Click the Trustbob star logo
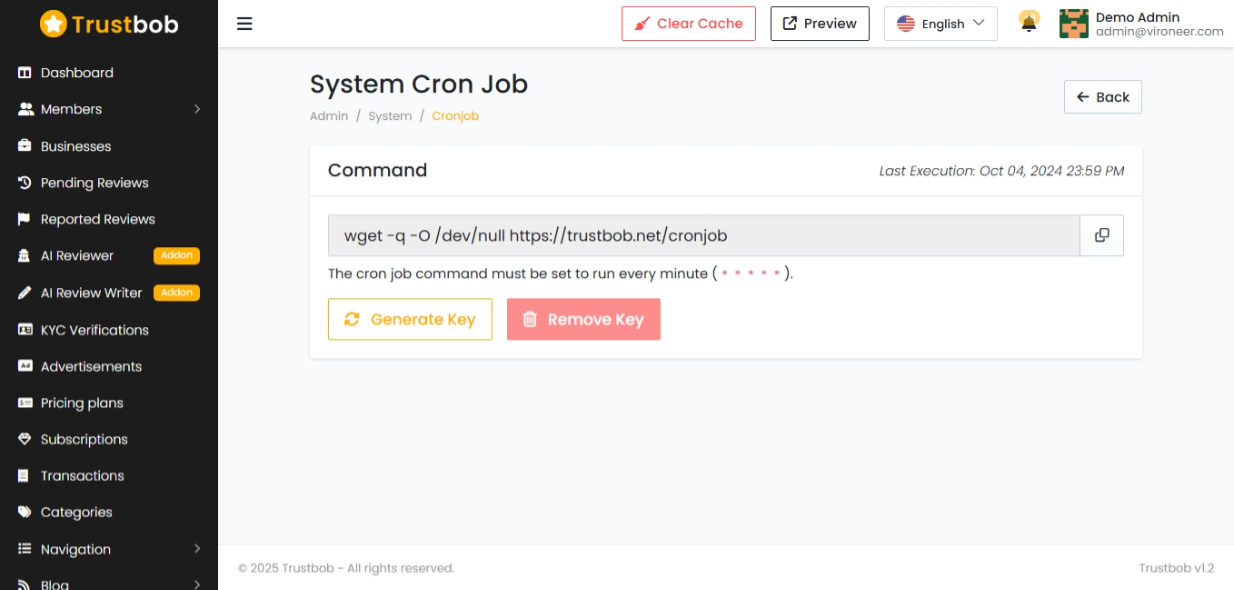This screenshot has height=590, width=1234. [x=54, y=24]
